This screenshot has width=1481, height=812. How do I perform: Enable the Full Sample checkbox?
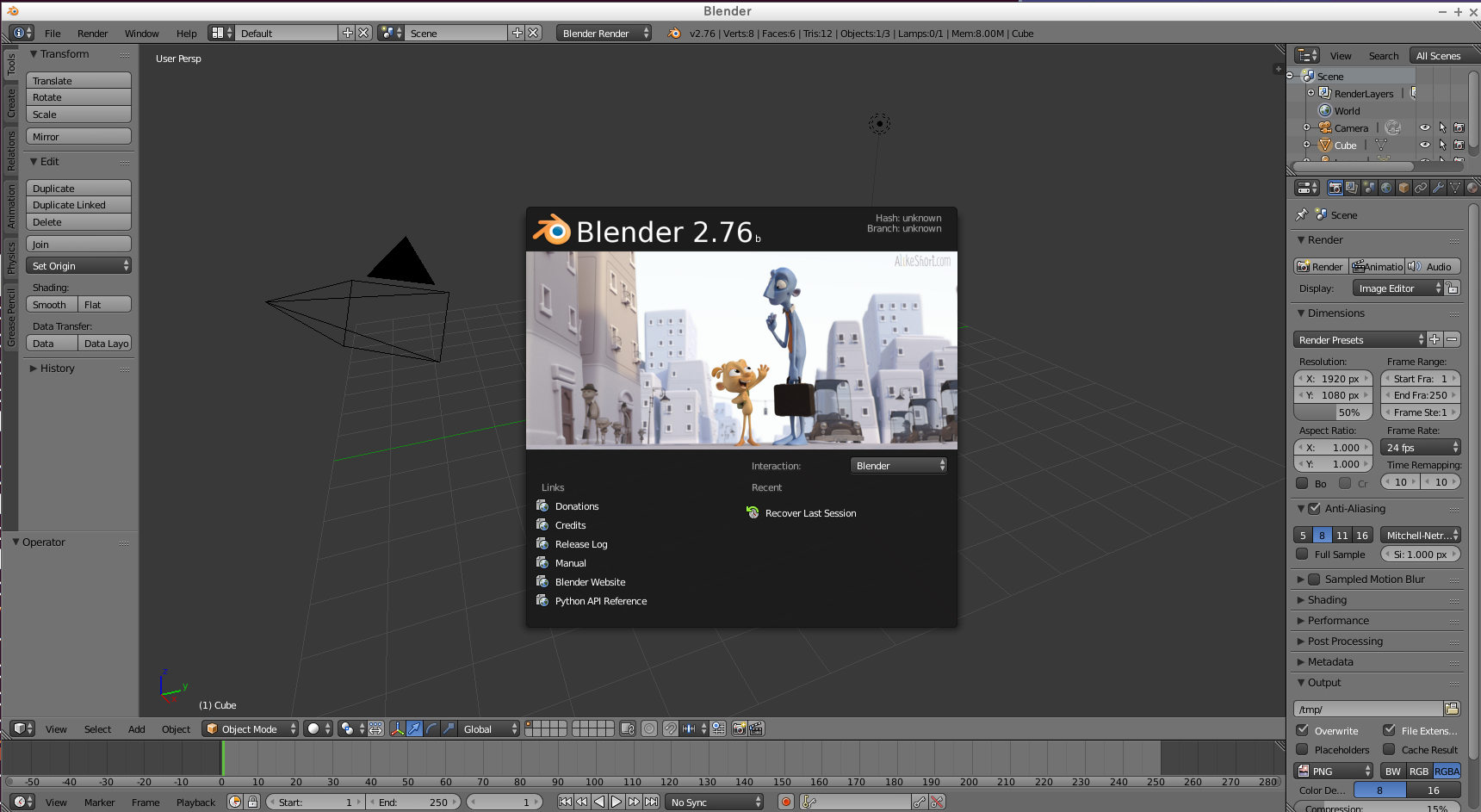click(1303, 555)
